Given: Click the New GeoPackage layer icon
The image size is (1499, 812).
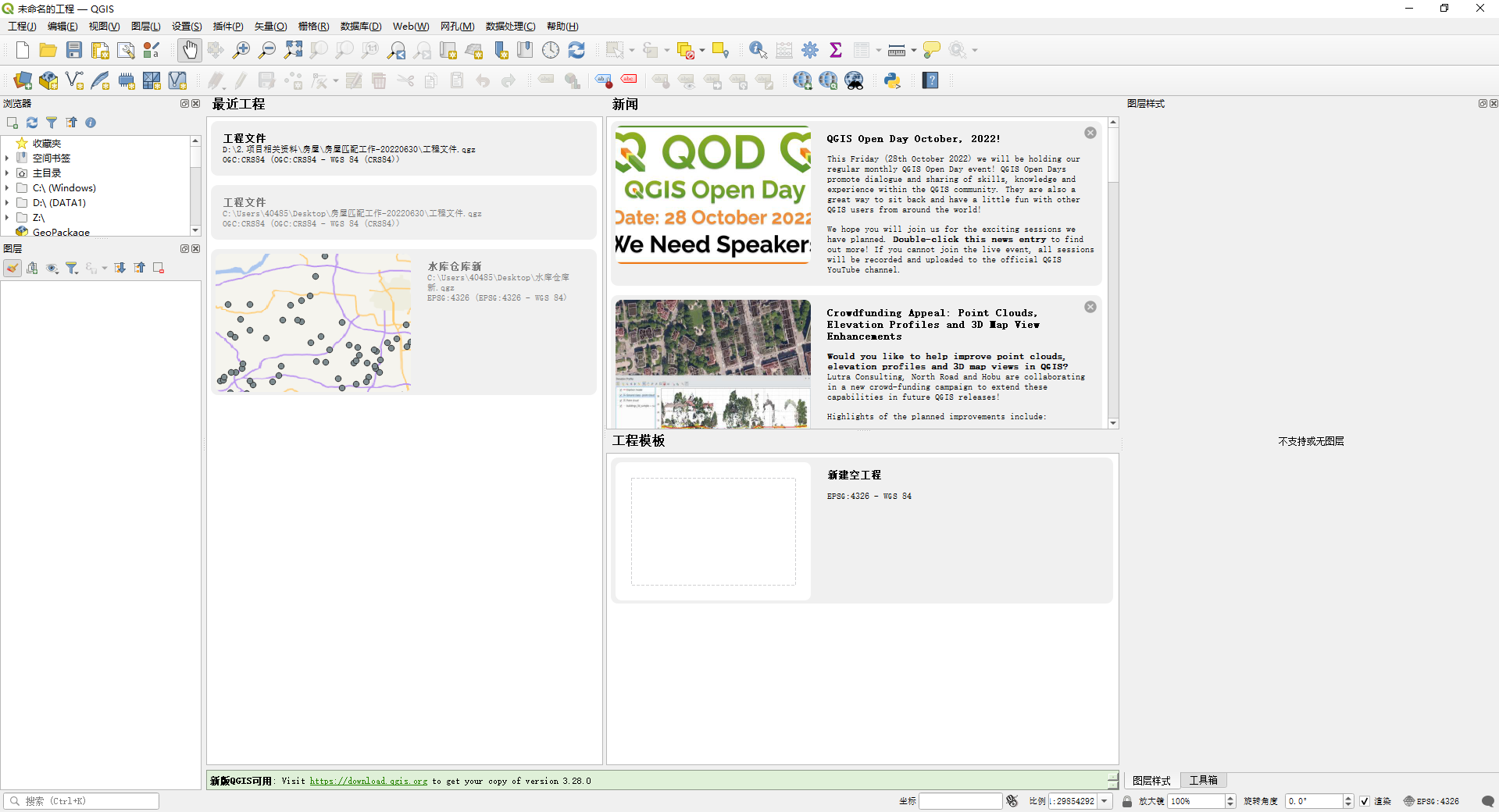Looking at the screenshot, I should click(48, 80).
